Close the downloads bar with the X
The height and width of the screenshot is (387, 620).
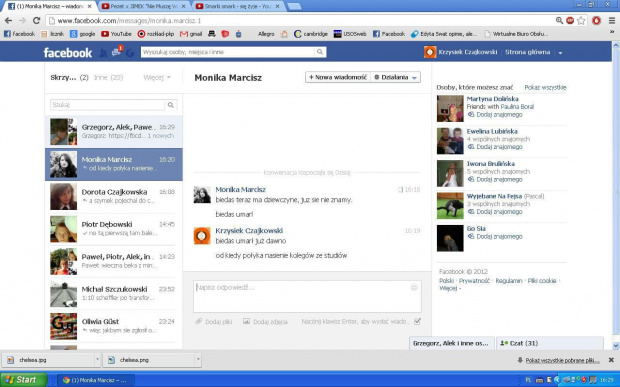[x=611, y=360]
